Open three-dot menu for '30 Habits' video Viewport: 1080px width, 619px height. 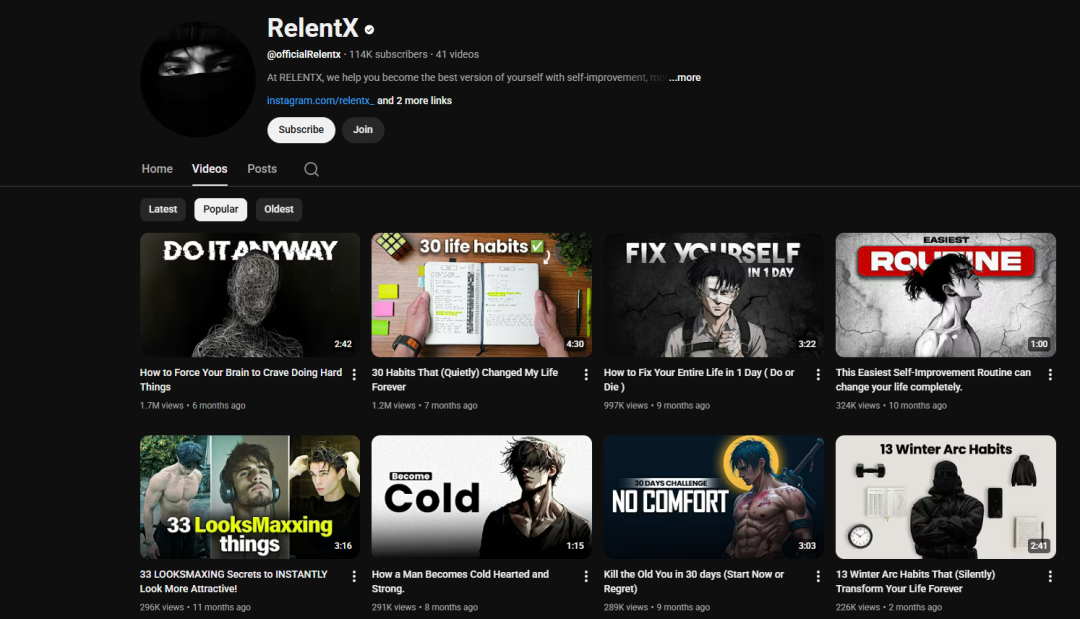(x=586, y=375)
